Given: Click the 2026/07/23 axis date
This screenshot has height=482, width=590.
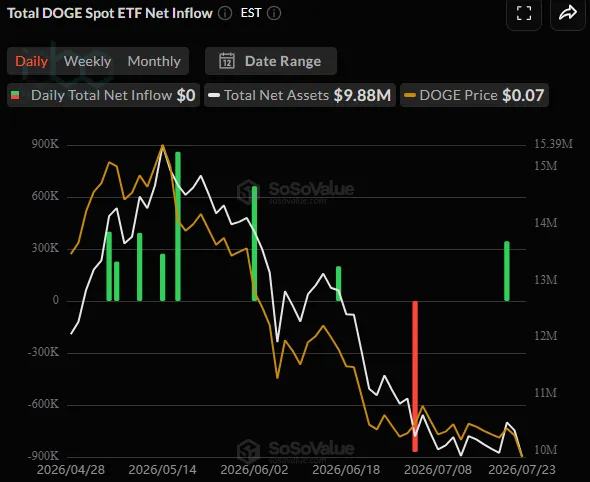Looking at the screenshot, I should click(522, 470).
